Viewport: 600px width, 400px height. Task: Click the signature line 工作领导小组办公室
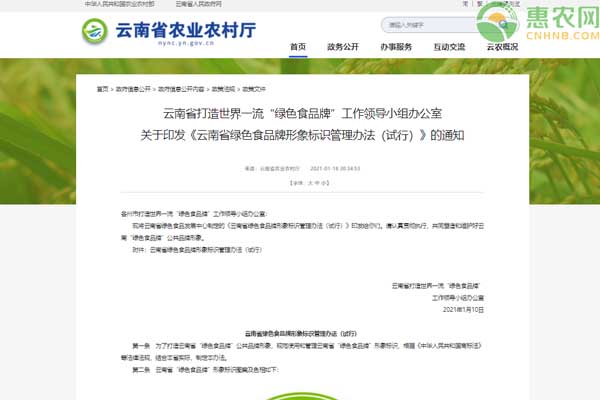[x=458, y=298]
